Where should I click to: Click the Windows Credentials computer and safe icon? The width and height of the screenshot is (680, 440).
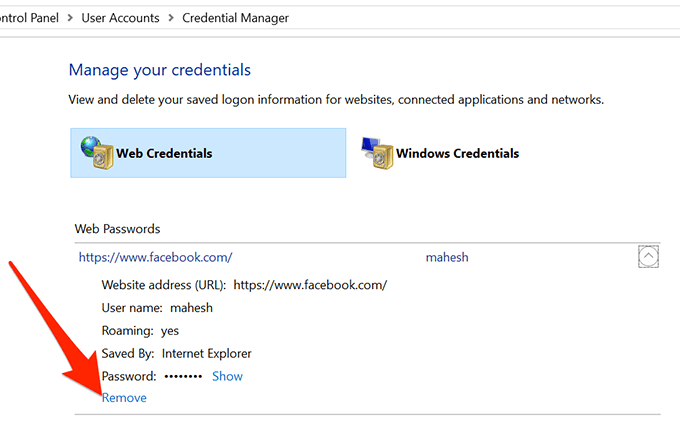pos(376,153)
